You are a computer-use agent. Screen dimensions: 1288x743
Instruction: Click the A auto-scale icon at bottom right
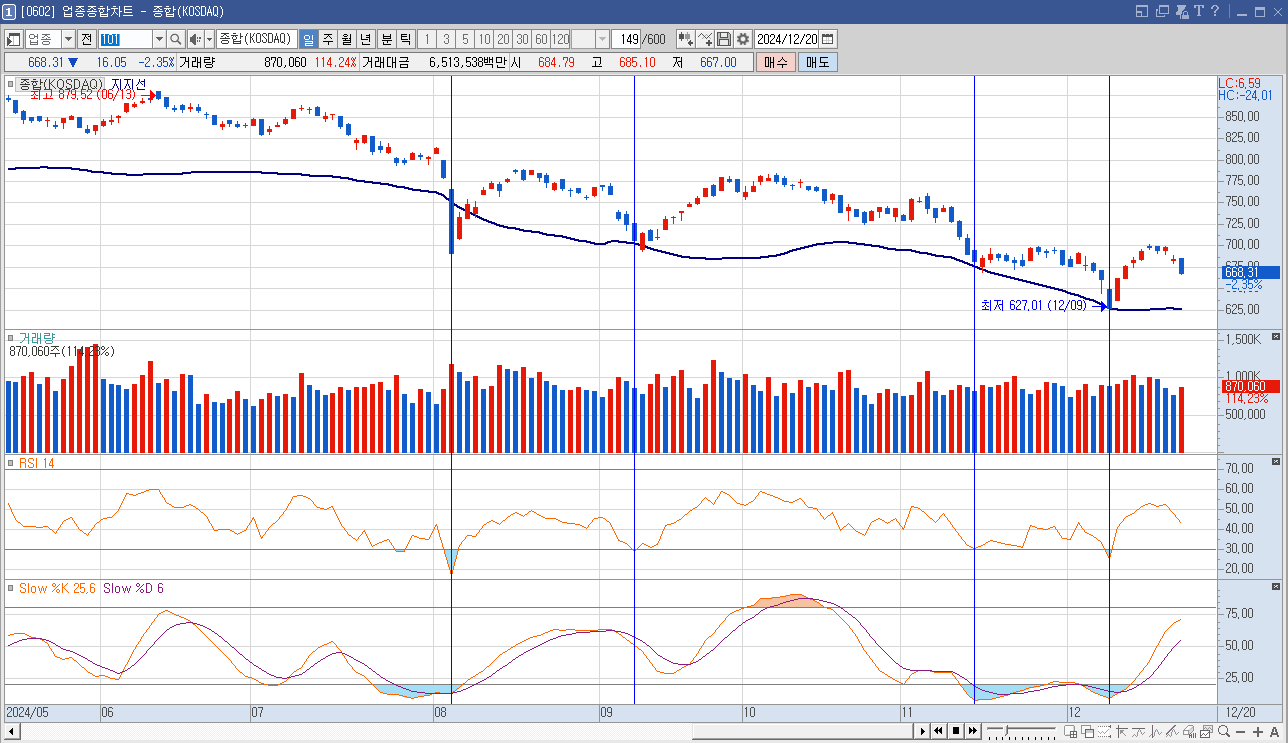pyautogui.click(x=1274, y=732)
